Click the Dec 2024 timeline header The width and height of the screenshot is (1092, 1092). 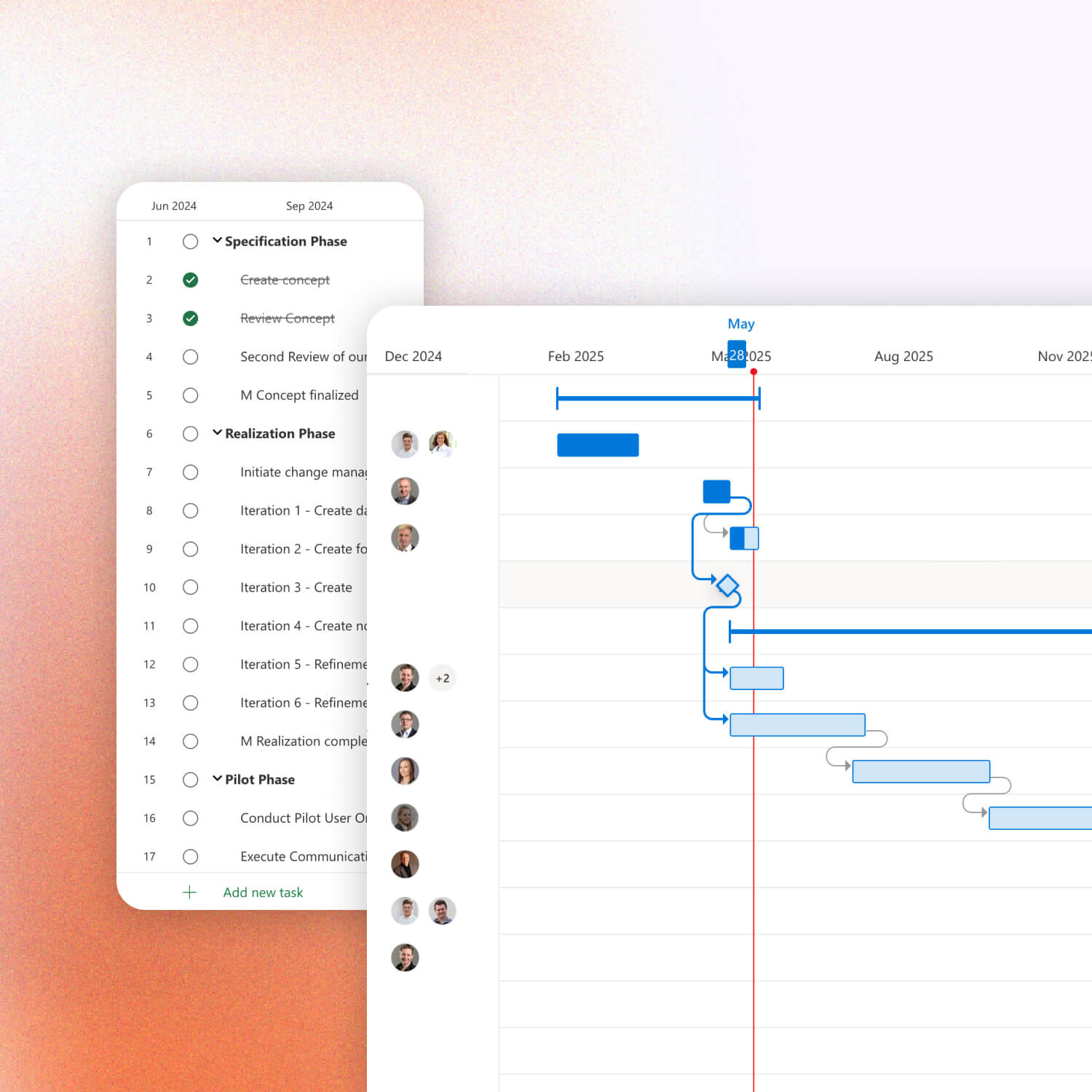point(413,357)
